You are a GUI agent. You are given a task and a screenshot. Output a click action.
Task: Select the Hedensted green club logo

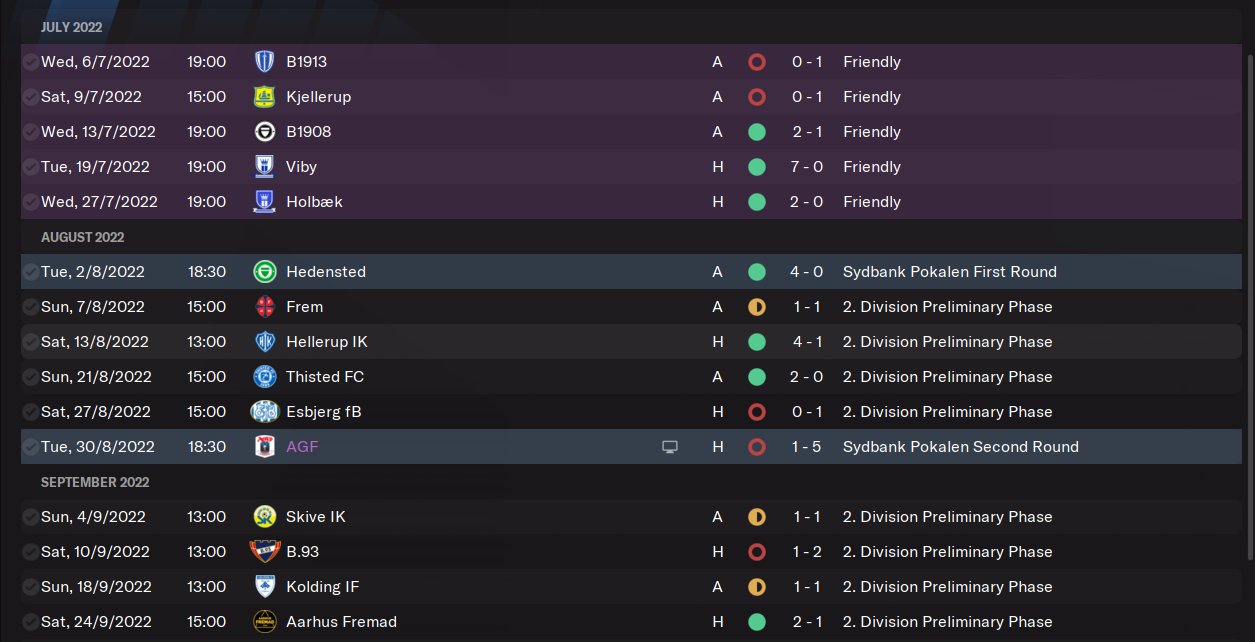[x=265, y=272]
